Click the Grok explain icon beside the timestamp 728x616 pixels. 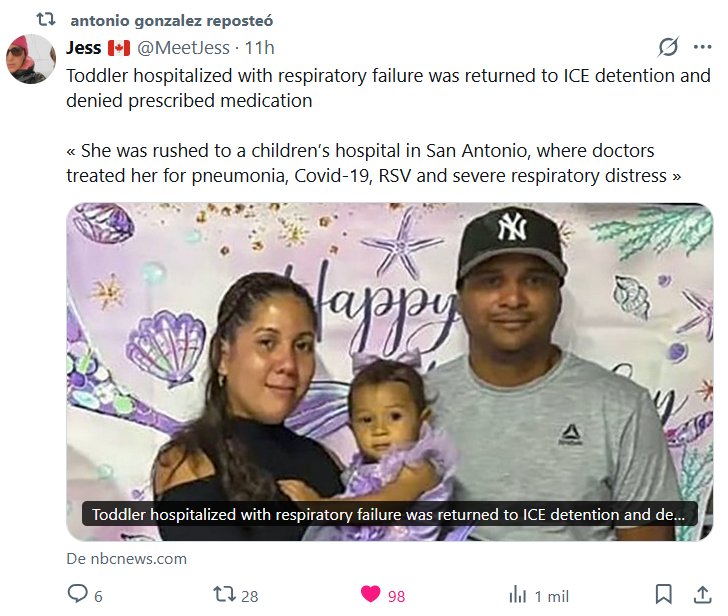click(x=668, y=48)
